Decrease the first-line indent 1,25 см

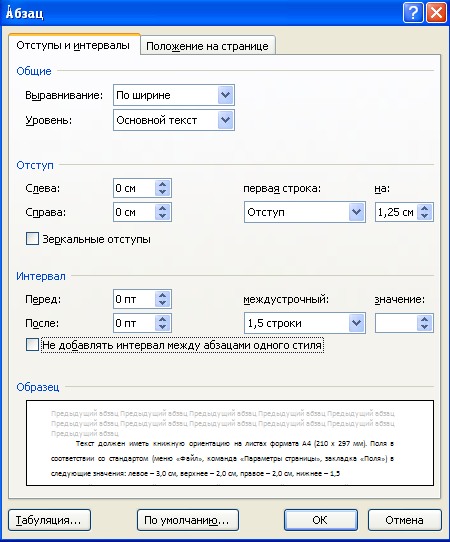point(425,216)
